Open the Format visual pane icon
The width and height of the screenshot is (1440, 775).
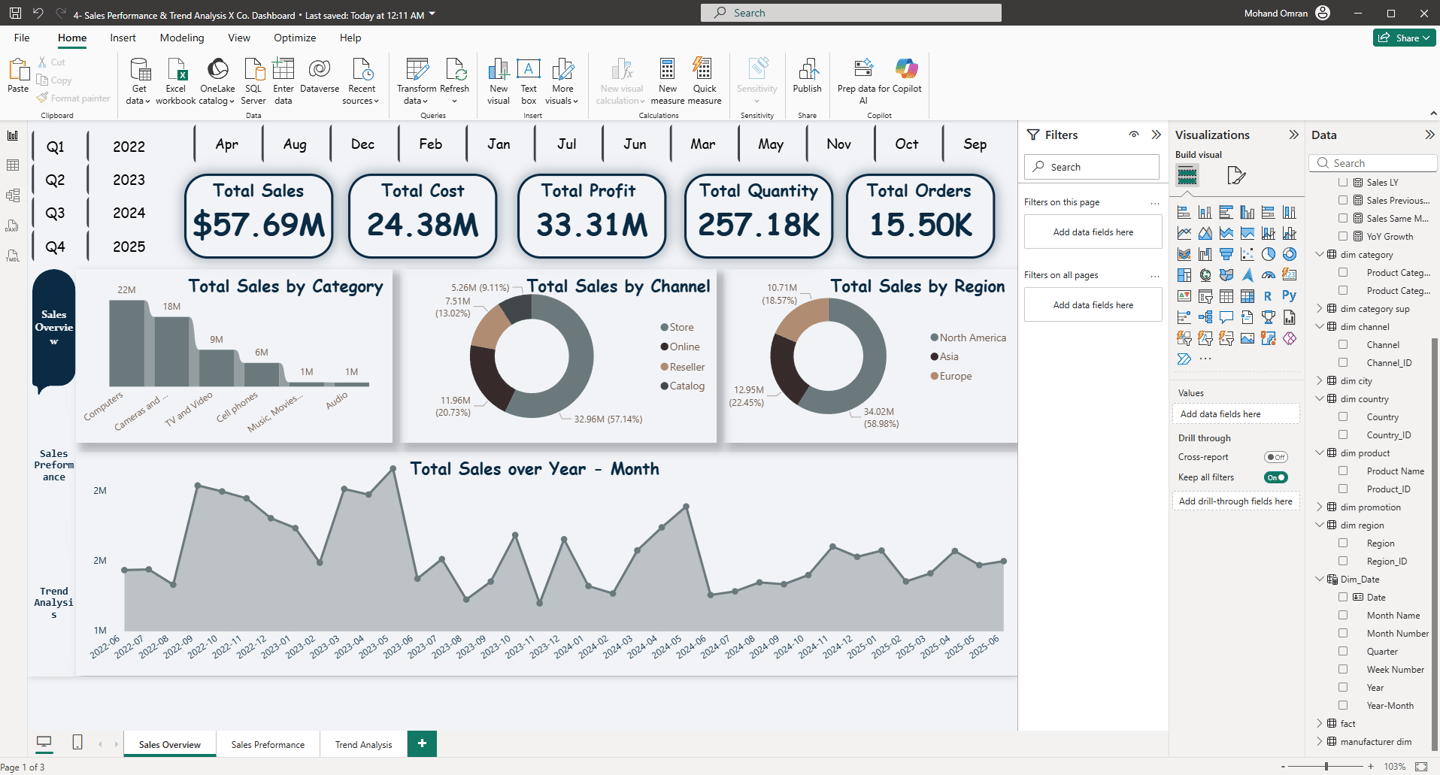click(1236, 176)
